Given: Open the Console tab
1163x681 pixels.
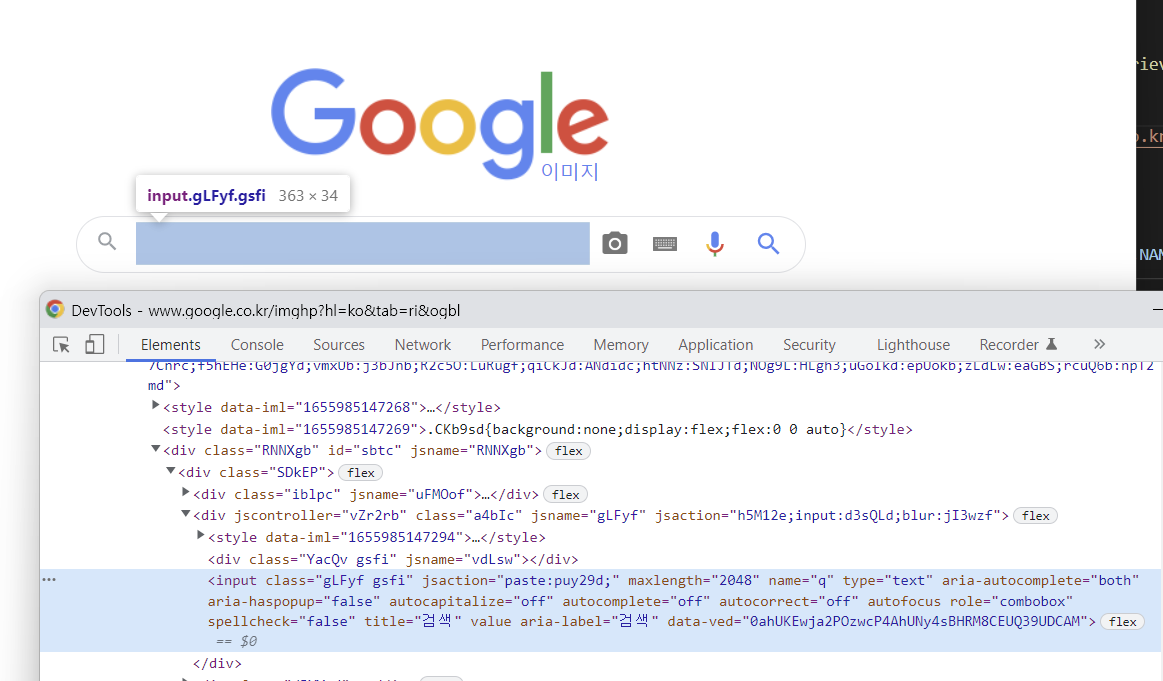Looking at the screenshot, I should tap(257, 345).
